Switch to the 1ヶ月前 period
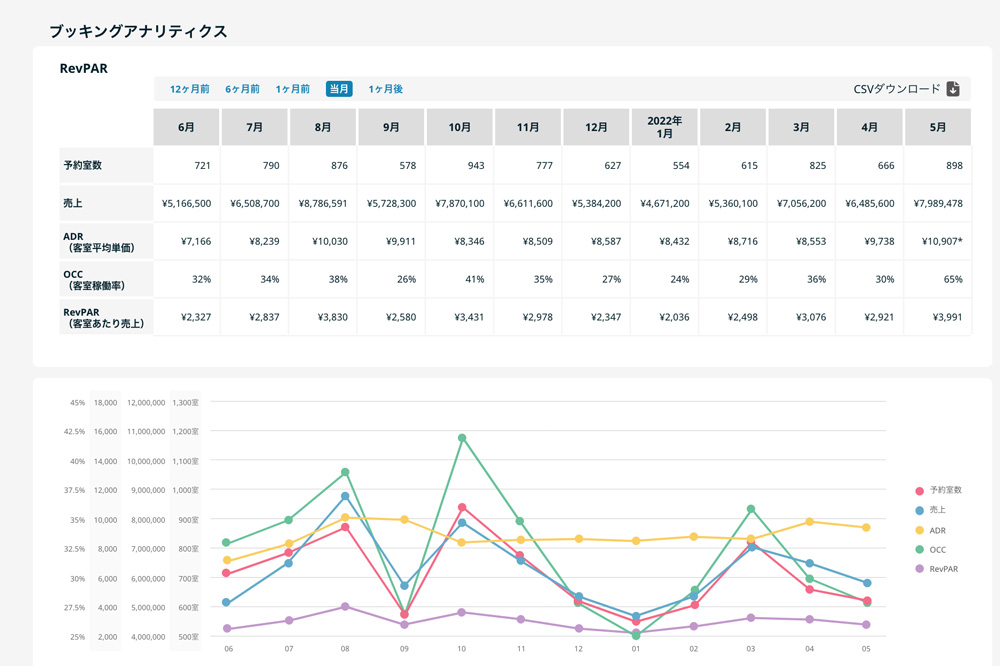The width and height of the screenshot is (1000, 666). pos(293,89)
